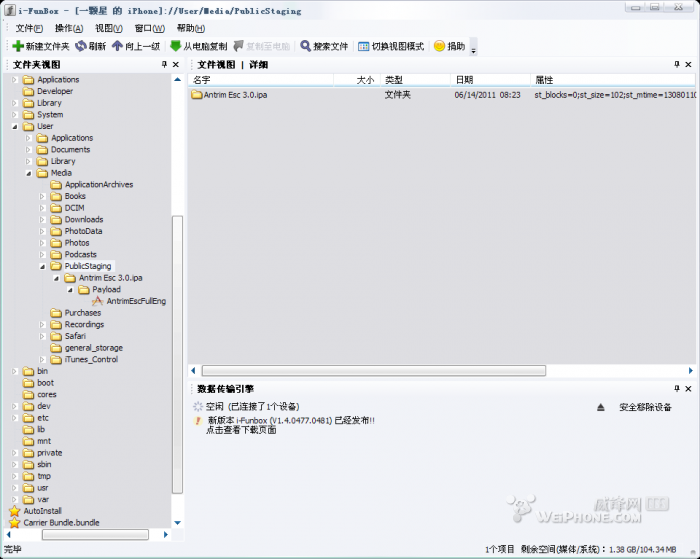
Task: Select the Downloads folder in tree
Action: pos(84,220)
